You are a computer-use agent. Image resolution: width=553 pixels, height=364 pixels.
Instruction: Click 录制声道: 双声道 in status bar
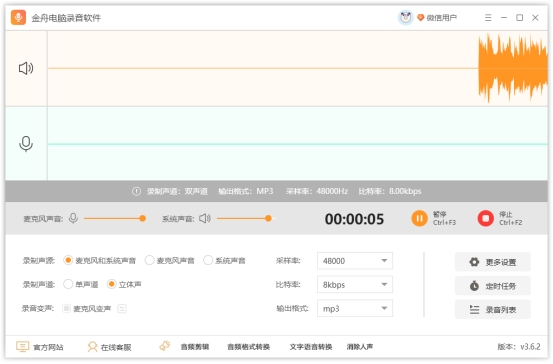(177, 191)
